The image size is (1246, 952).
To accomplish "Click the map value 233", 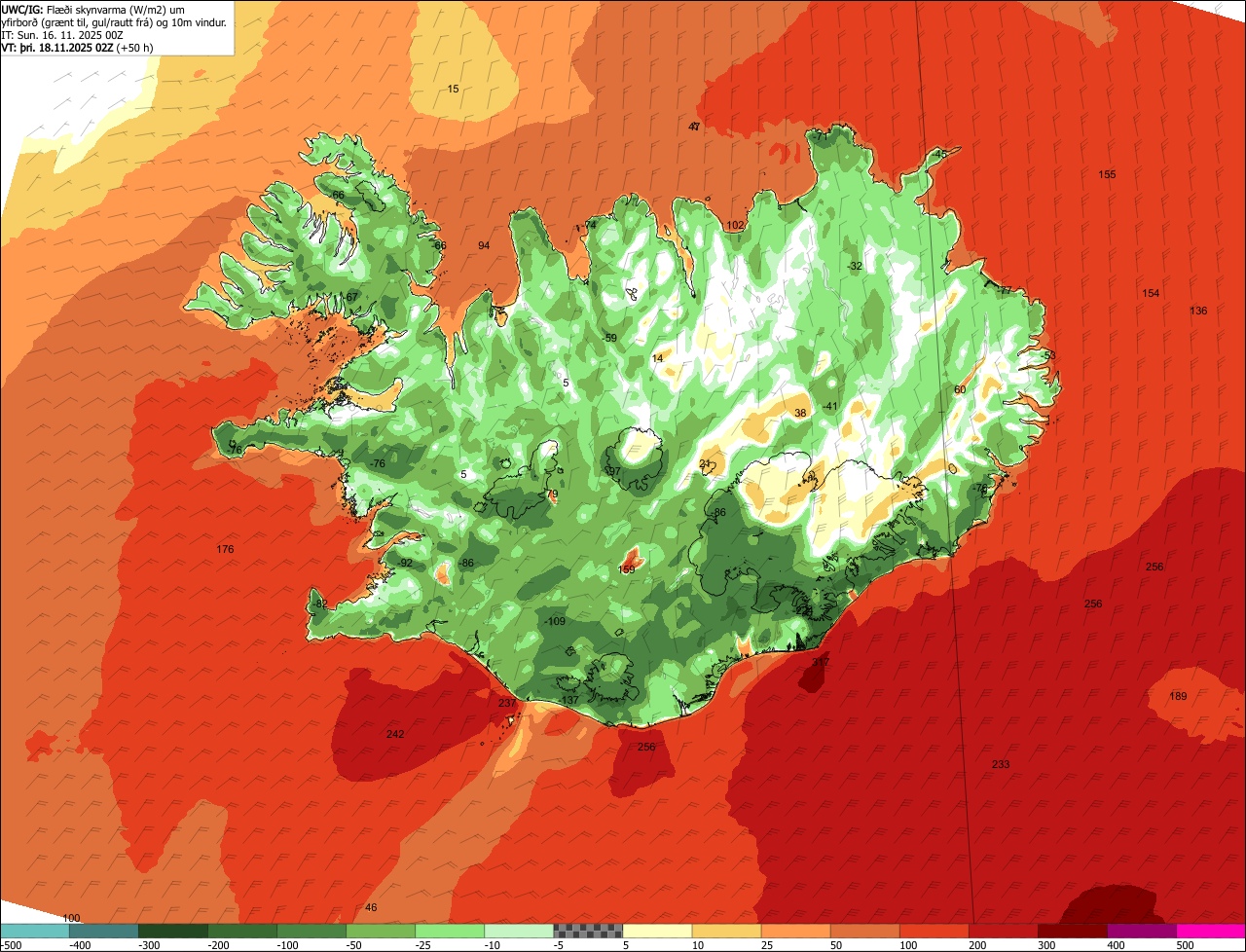I will 1001,764.
